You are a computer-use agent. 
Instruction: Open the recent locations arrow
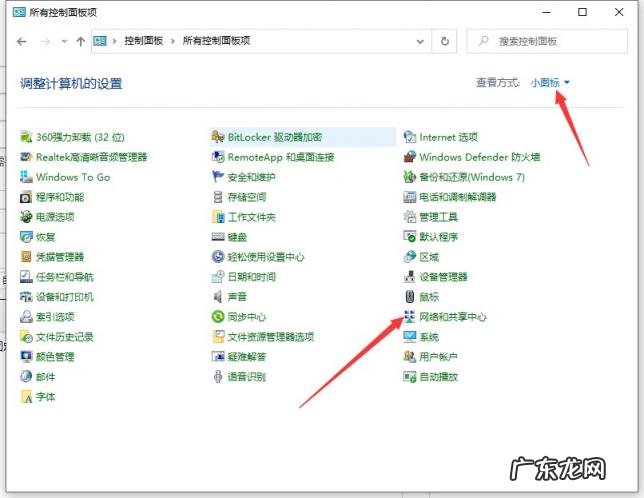tap(64, 41)
